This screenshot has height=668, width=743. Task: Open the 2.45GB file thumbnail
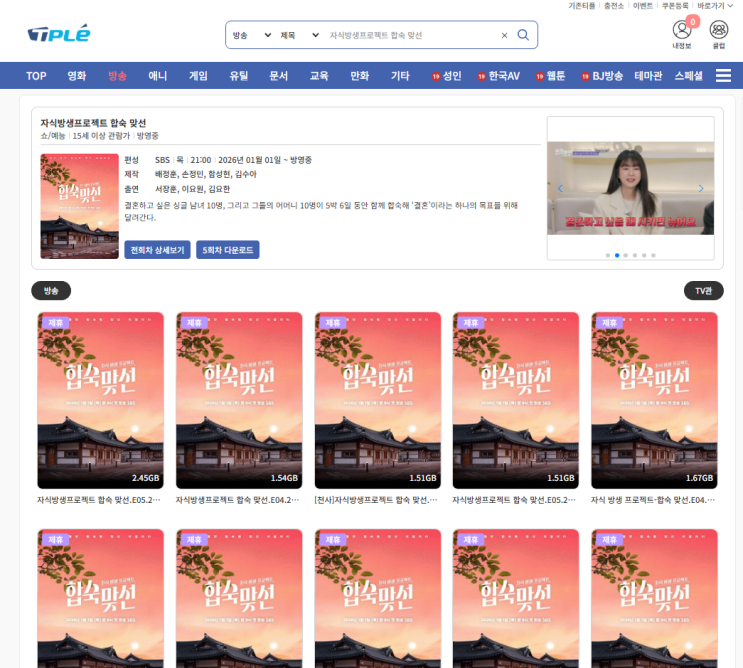(x=100, y=400)
